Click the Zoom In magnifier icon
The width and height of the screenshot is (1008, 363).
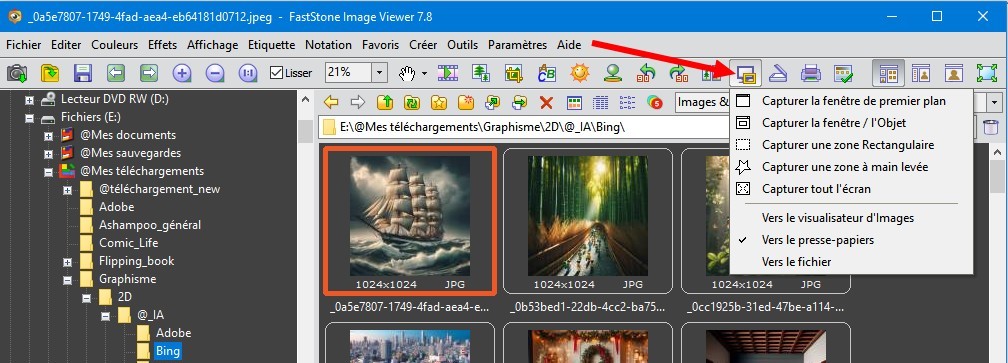[x=182, y=73]
